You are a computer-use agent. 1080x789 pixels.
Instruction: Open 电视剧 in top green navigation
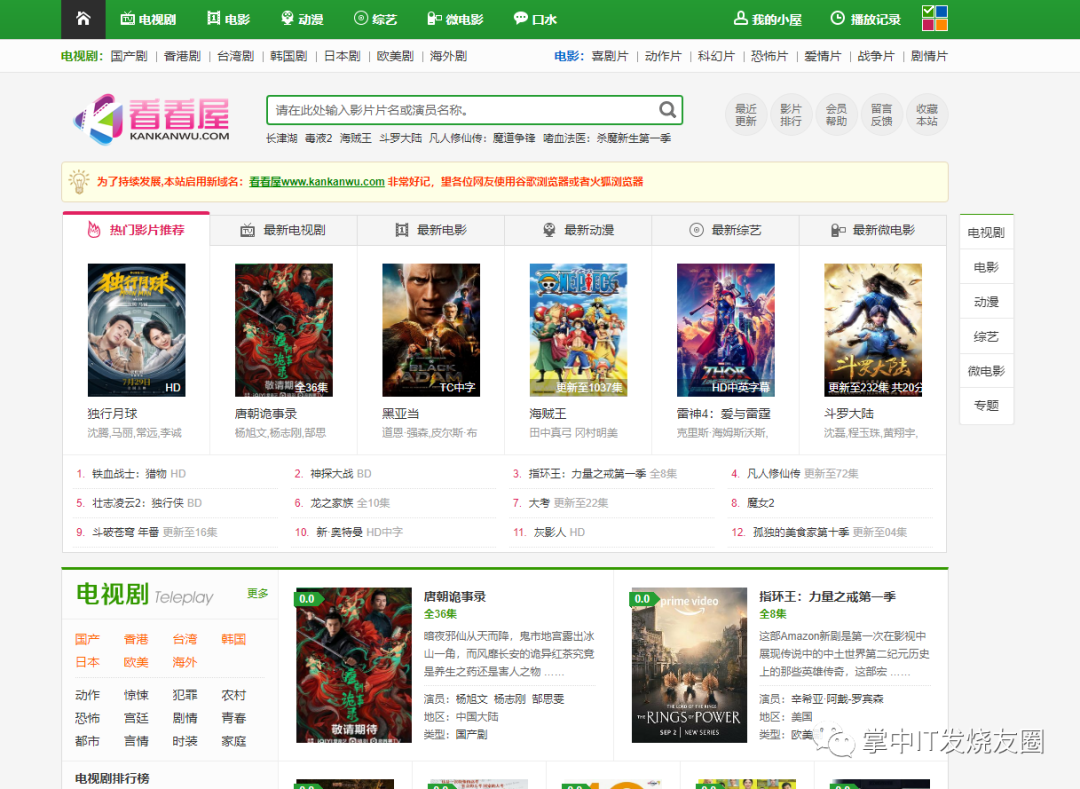(x=148, y=19)
